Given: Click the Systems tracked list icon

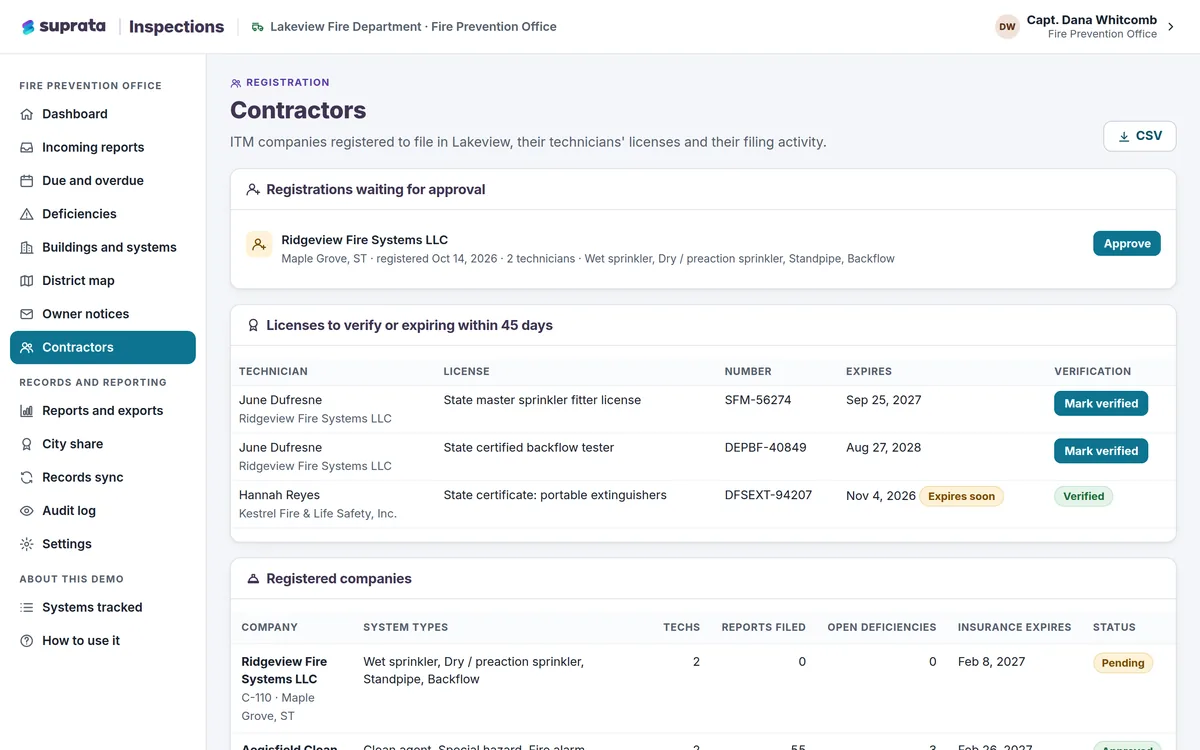Looking at the screenshot, I should point(27,607).
